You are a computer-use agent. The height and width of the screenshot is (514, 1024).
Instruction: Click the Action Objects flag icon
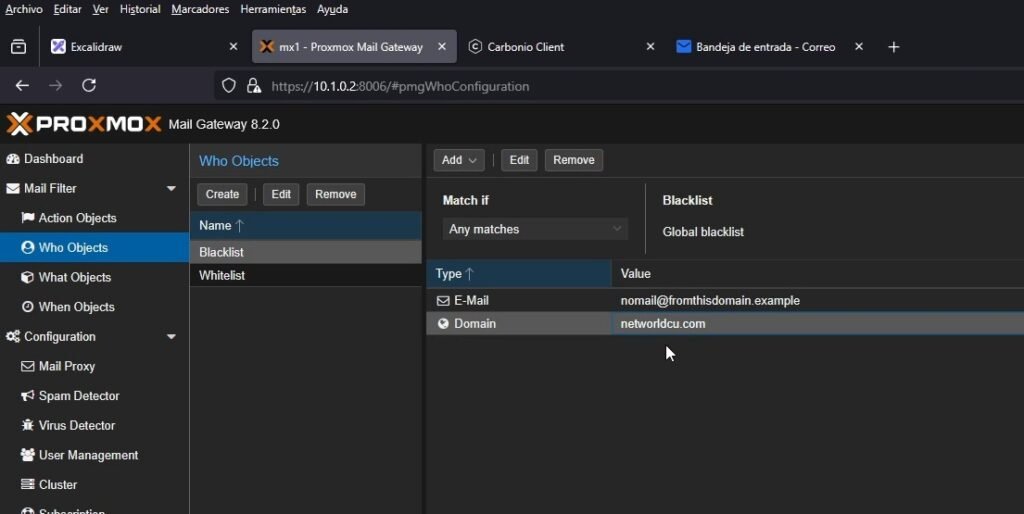pyautogui.click(x=27, y=217)
